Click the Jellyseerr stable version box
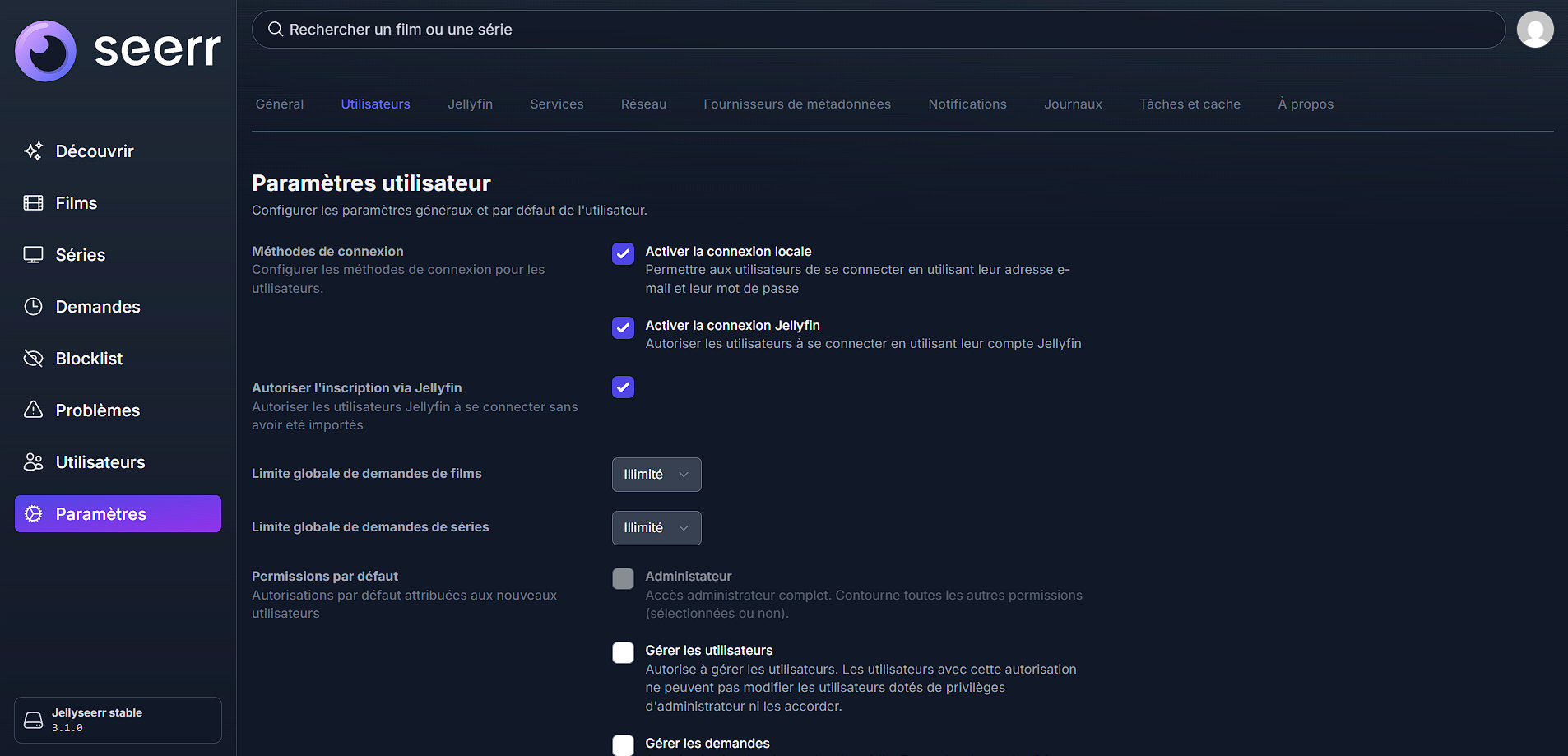 pyautogui.click(x=118, y=720)
